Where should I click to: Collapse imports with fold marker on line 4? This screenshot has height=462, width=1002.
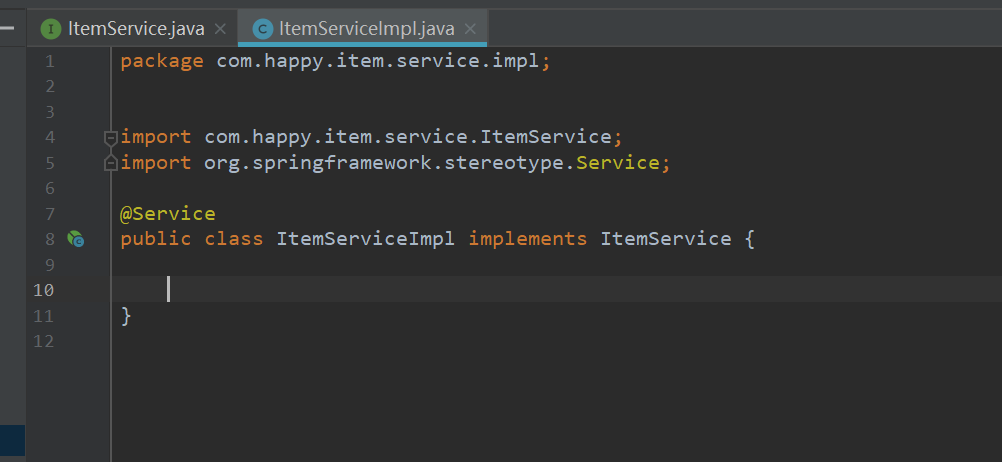click(x=111, y=137)
